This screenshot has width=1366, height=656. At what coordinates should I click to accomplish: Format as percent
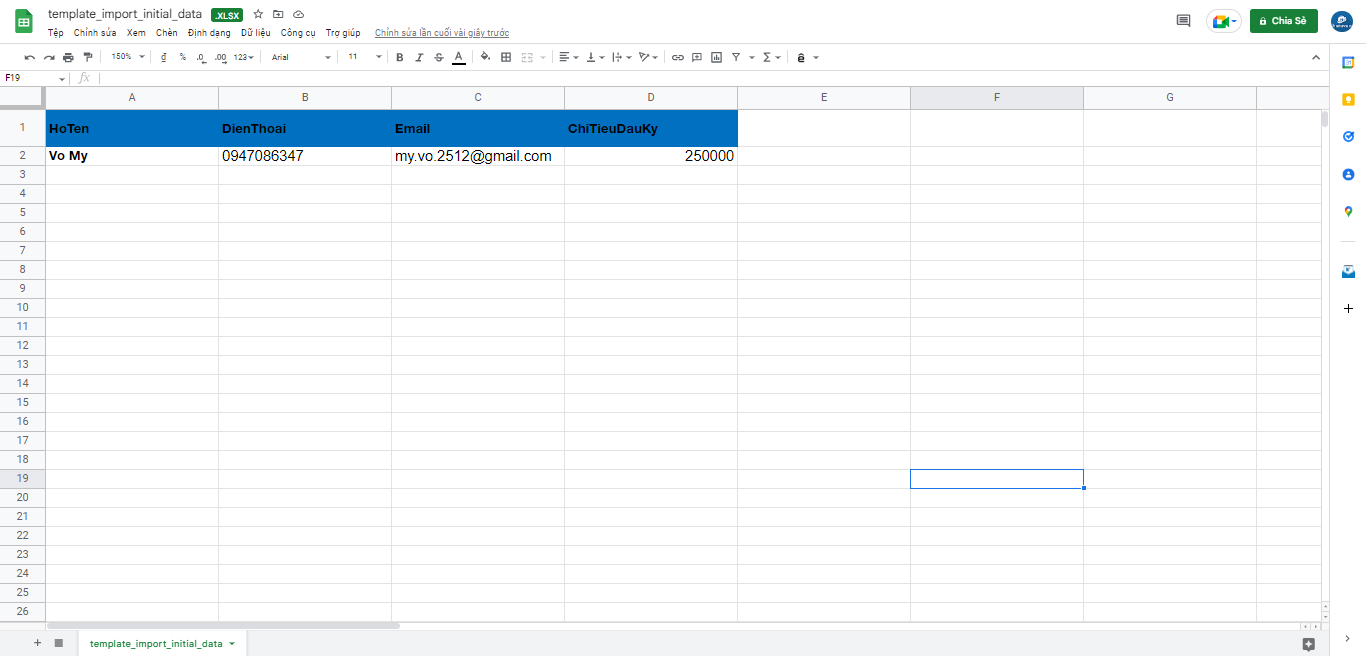click(182, 57)
